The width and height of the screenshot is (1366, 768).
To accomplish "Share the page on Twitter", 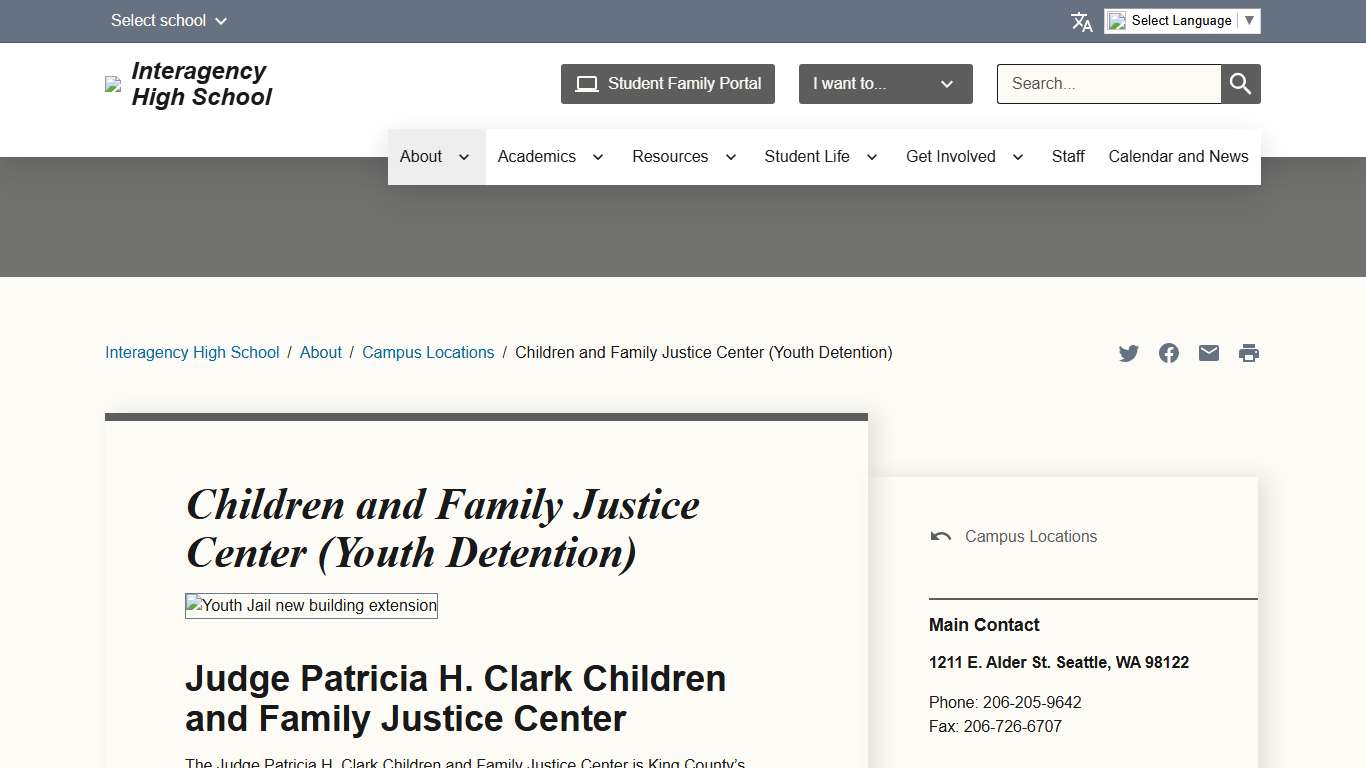I will tap(1128, 352).
